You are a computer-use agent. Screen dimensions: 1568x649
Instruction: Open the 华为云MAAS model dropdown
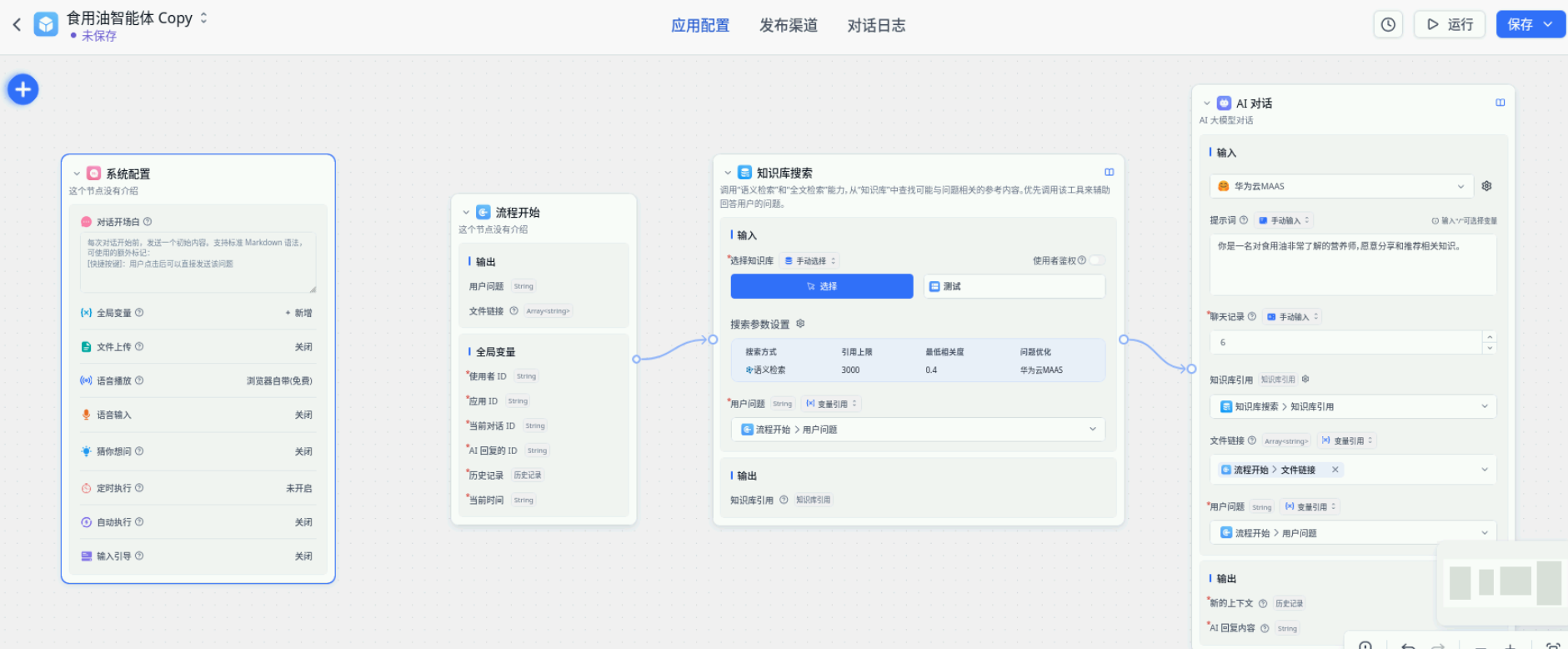(x=1342, y=186)
